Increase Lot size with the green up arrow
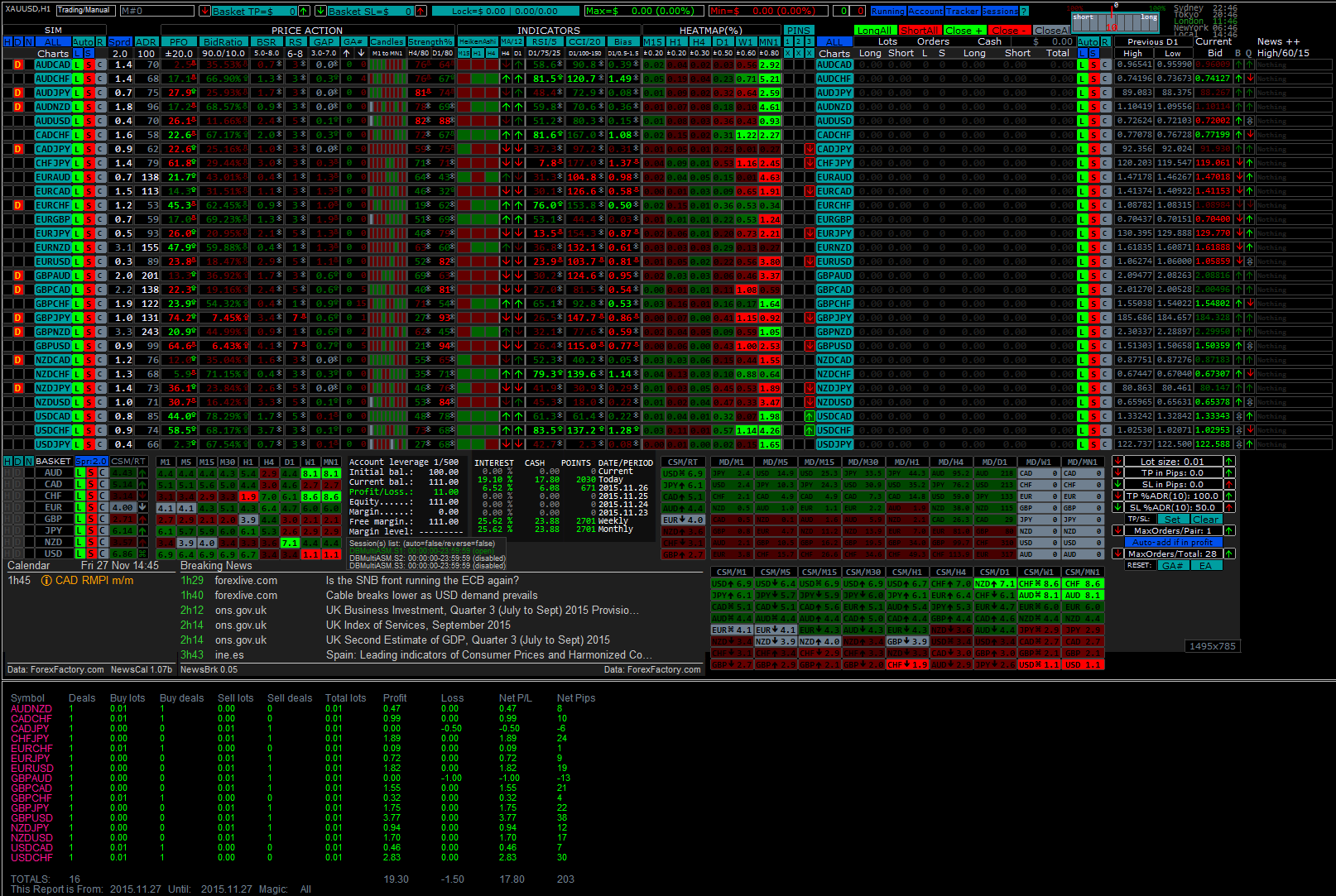Viewport: 1336px width, 896px height. click(1229, 462)
